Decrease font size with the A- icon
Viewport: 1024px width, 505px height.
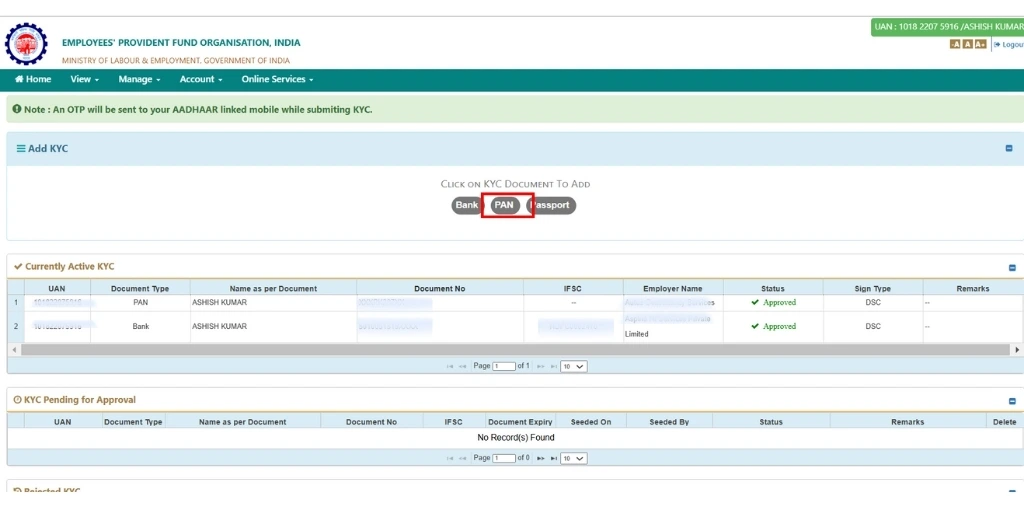click(955, 44)
